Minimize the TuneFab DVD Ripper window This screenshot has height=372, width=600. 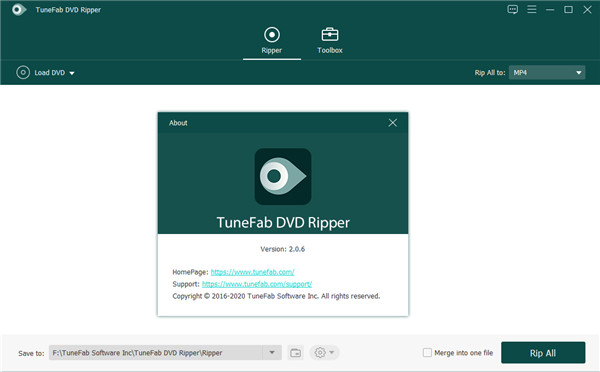pyautogui.click(x=550, y=10)
